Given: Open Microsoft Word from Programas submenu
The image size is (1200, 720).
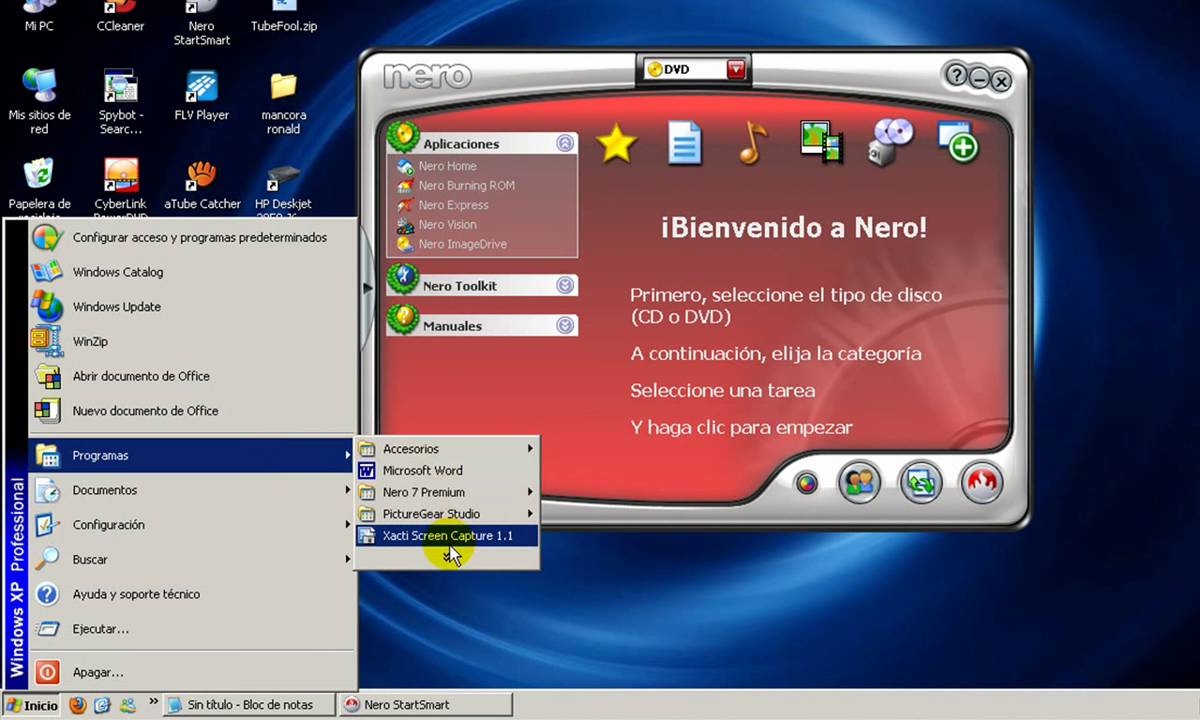Looking at the screenshot, I should pyautogui.click(x=447, y=470).
